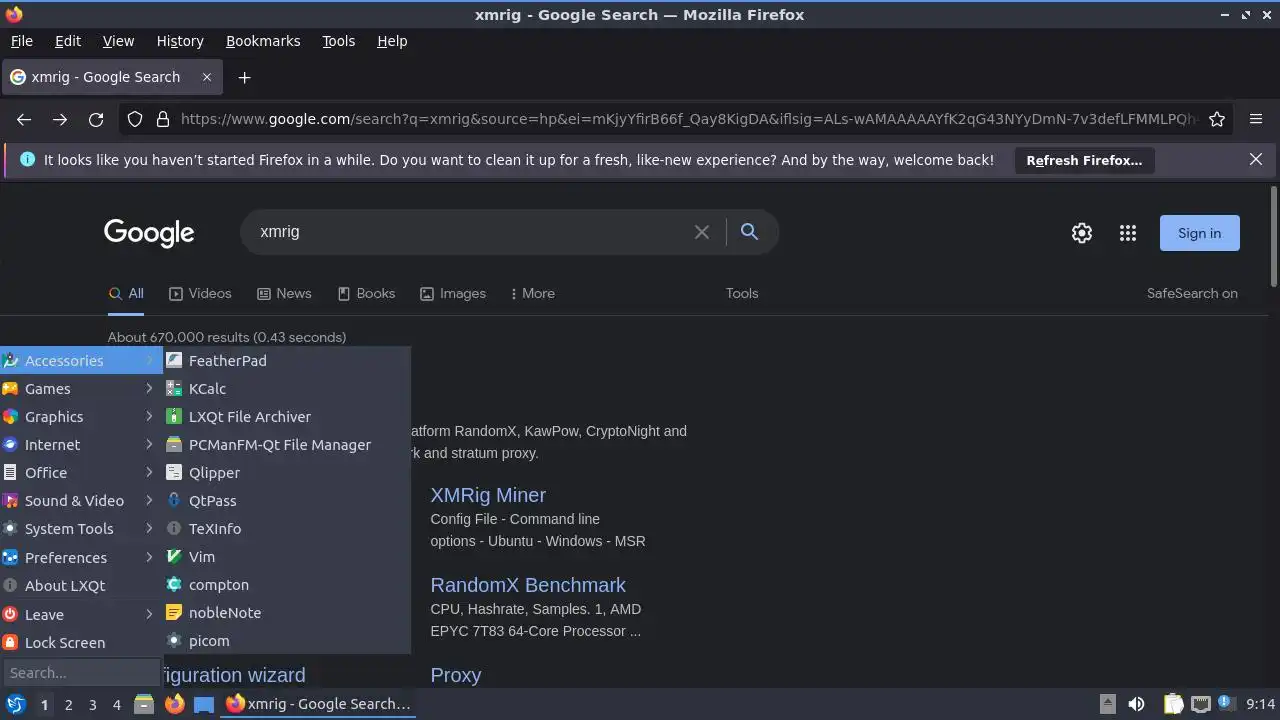Go back using the browser back arrow
Image resolution: width=1280 pixels, height=720 pixels.
pos(24,119)
